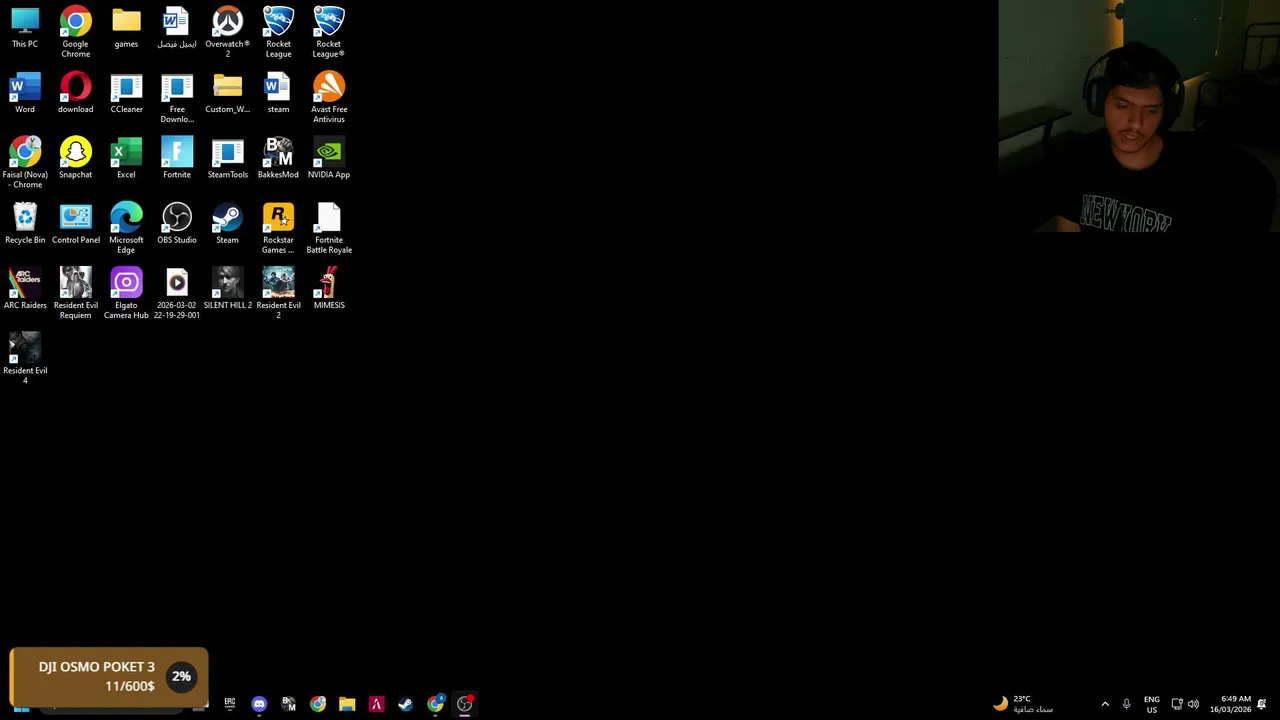Screen dimensions: 1280x720
Task: Open the Overwatch 2 desktop shortcut
Action: [x=227, y=32]
